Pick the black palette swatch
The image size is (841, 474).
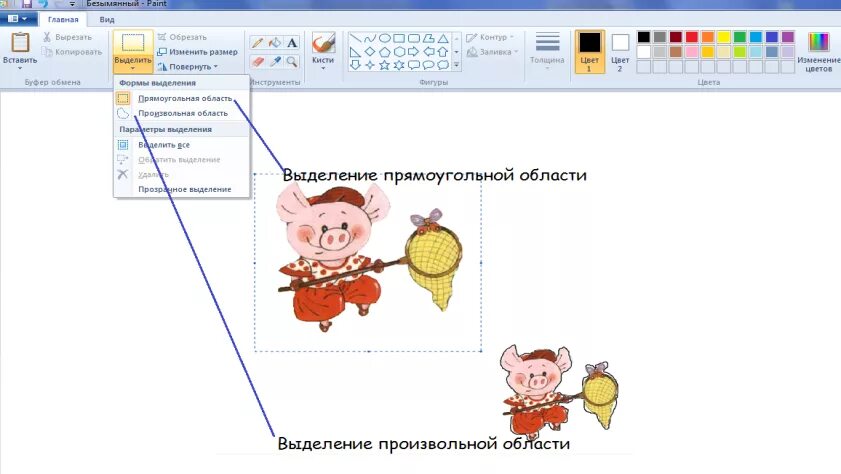pyautogui.click(x=644, y=37)
